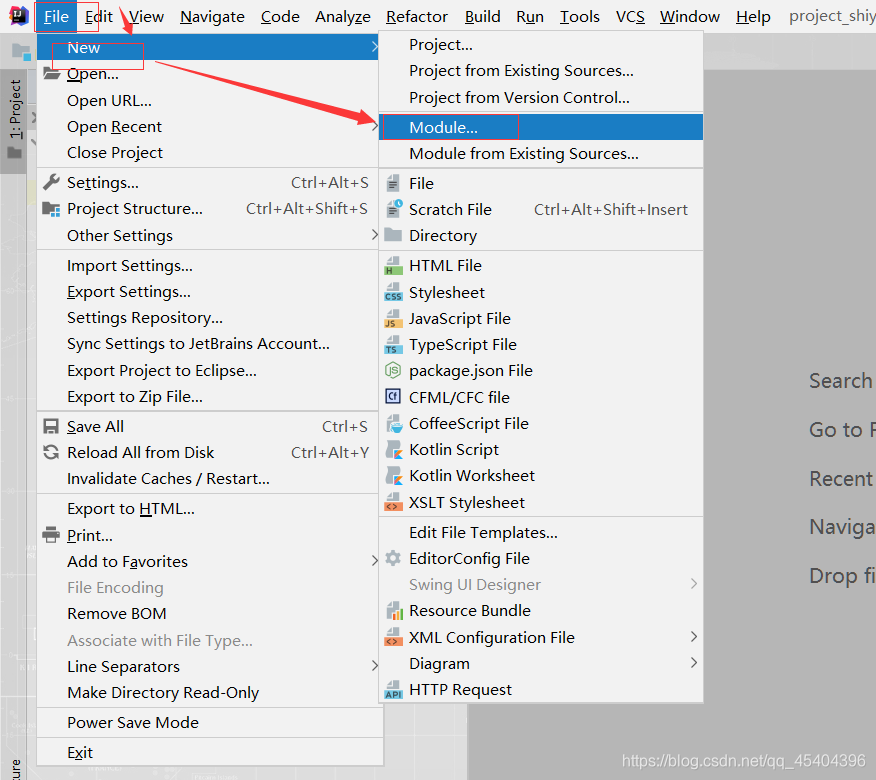Click the CFML/CFC file icon
Screen dimensions: 876x780
click(x=393, y=397)
